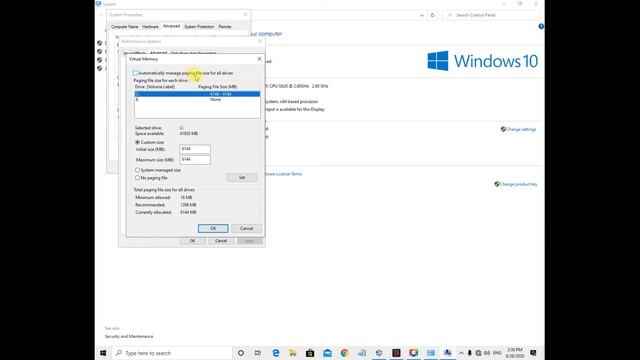Launch Microsoft Edge from the taskbar
This screenshot has height=360, width=640.
tap(276, 353)
